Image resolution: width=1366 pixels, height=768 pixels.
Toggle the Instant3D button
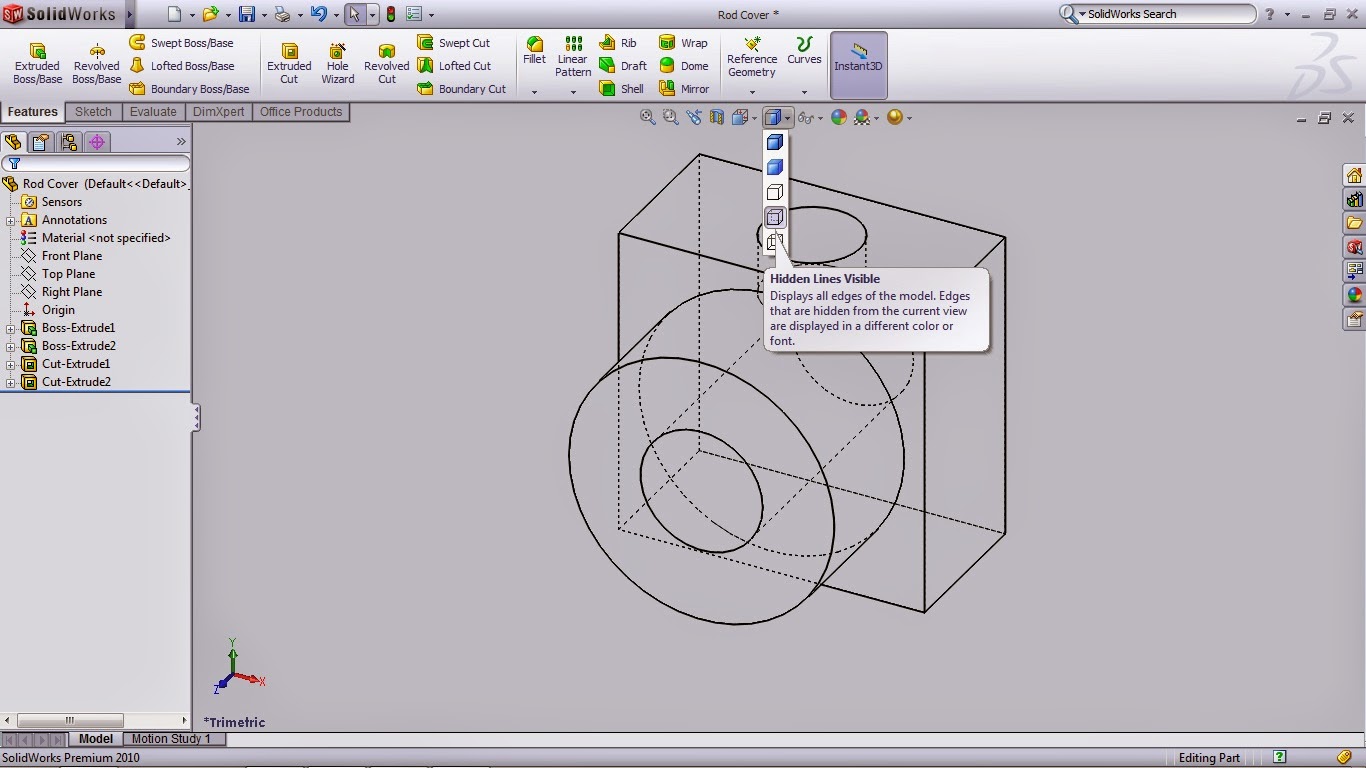pyautogui.click(x=858, y=65)
